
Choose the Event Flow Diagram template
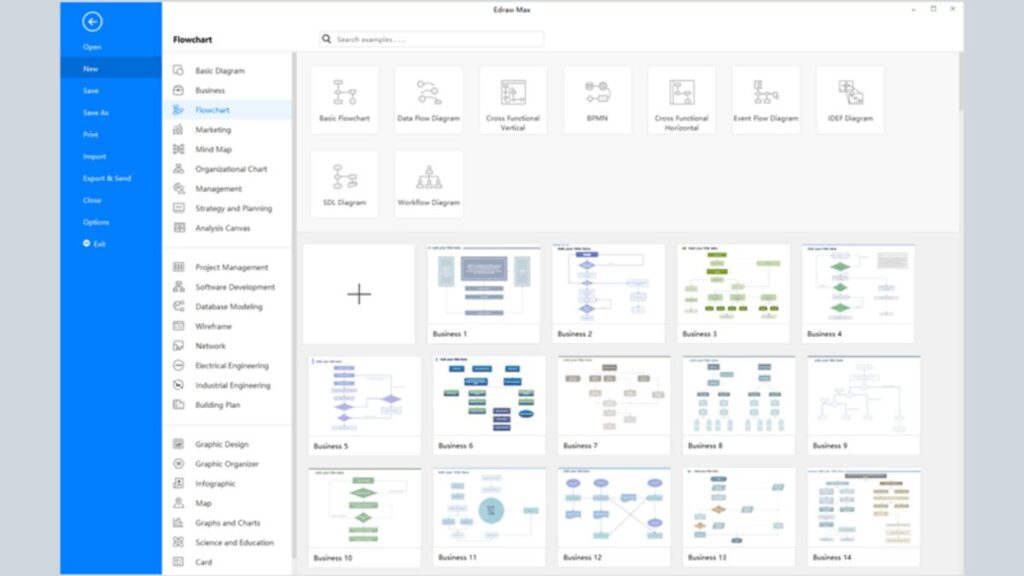coord(765,100)
